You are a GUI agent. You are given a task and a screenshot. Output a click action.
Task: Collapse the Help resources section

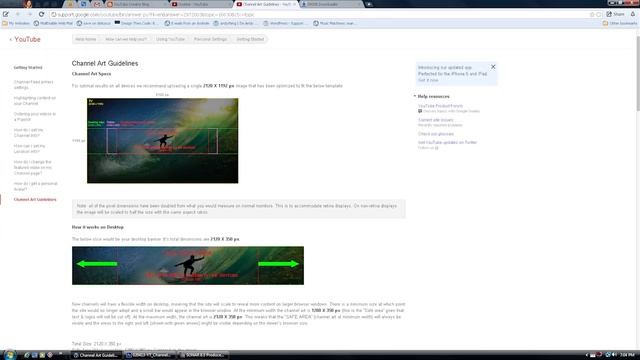pos(431,96)
